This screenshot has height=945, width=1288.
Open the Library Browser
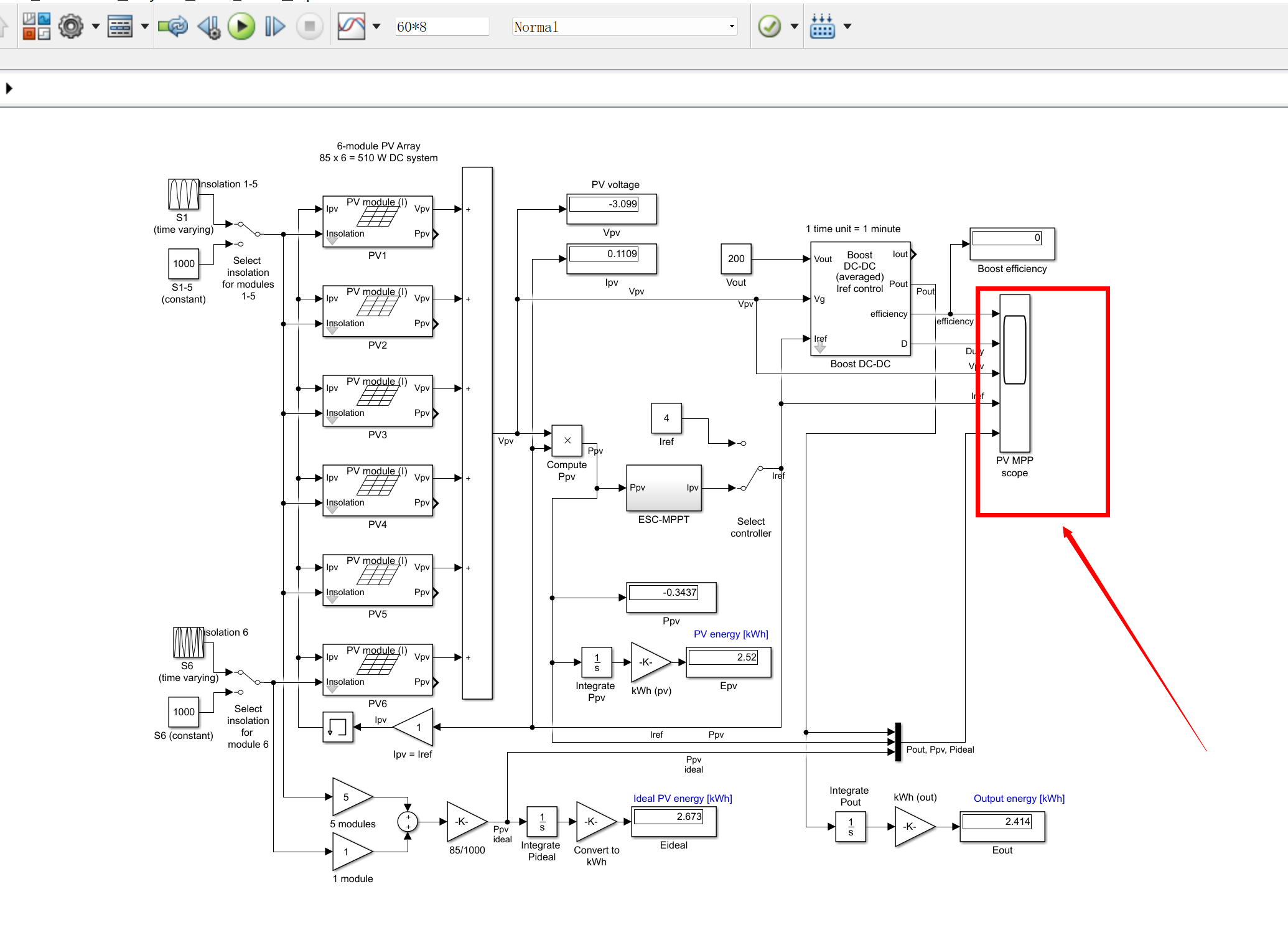point(36,26)
